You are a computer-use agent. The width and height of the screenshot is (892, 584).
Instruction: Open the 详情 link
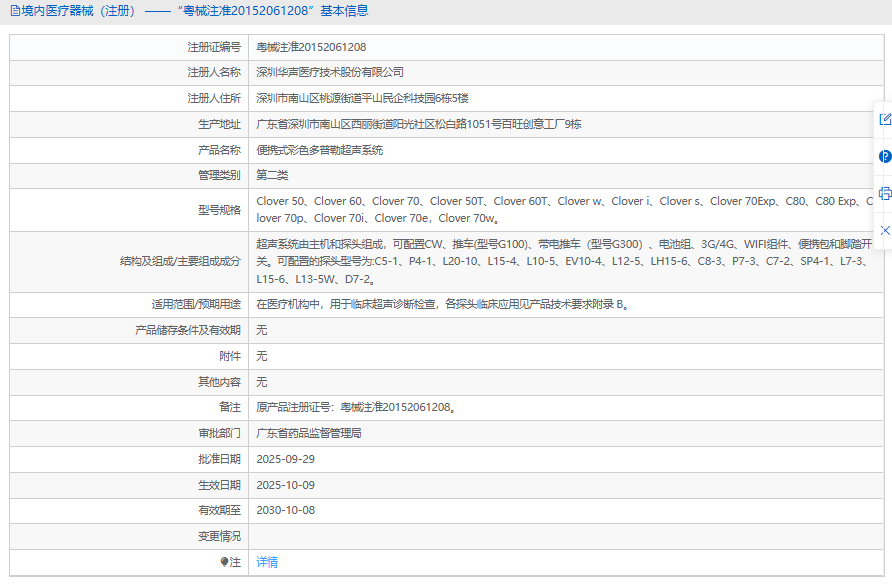pyautogui.click(x=267, y=562)
